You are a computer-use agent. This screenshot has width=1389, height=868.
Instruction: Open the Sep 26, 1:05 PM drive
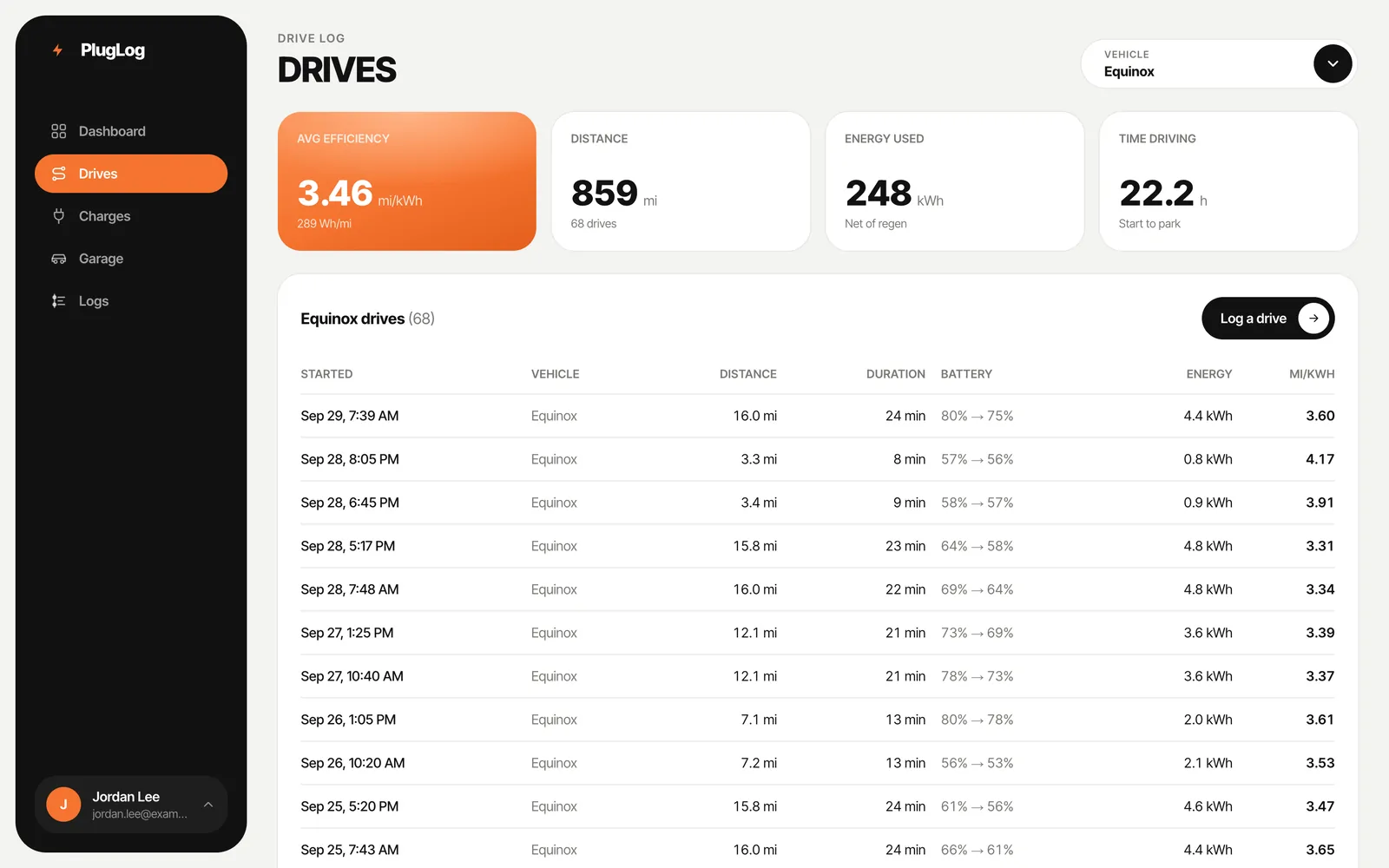pos(818,720)
